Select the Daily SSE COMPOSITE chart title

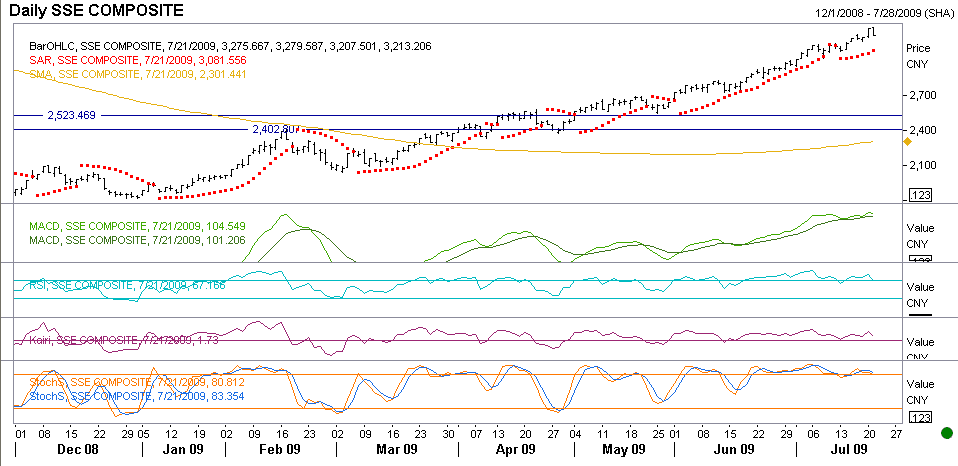point(97,10)
